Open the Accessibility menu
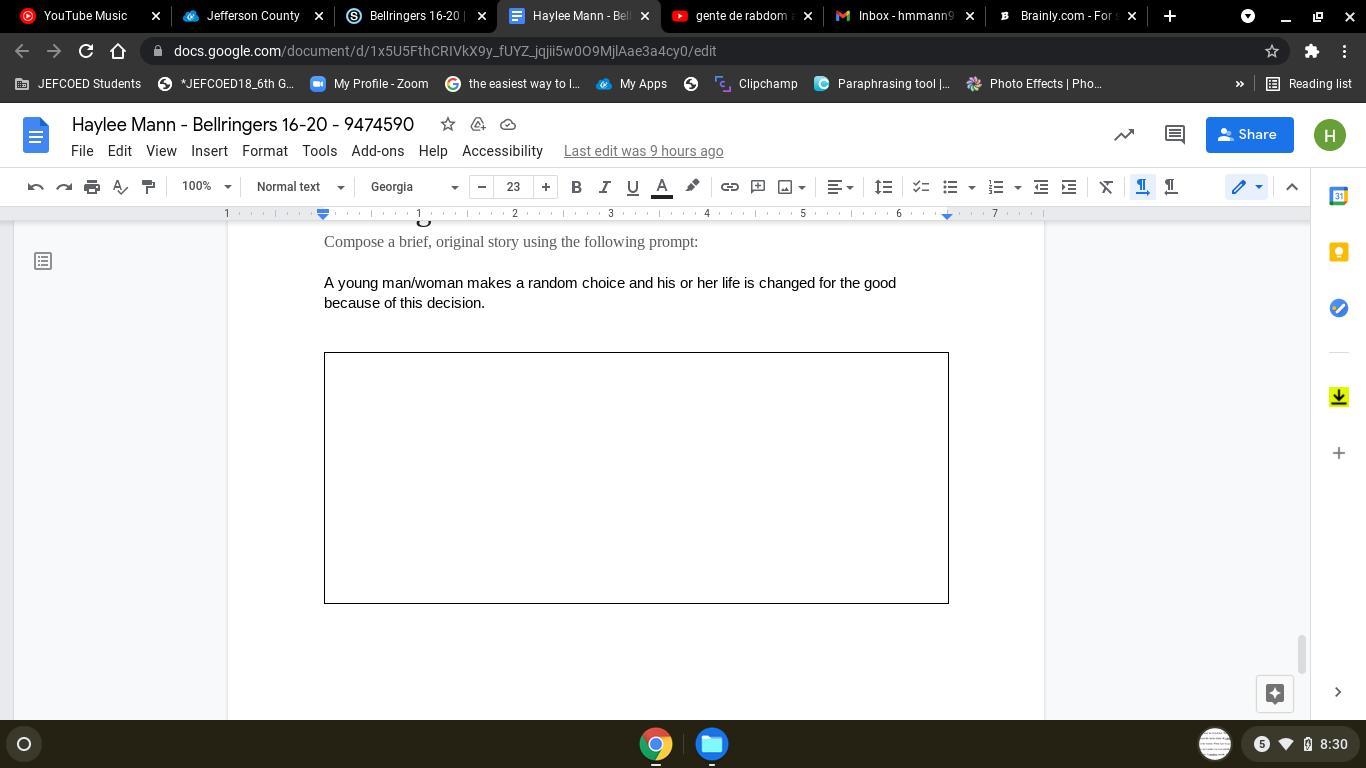The width and height of the screenshot is (1366, 768). coord(502,151)
